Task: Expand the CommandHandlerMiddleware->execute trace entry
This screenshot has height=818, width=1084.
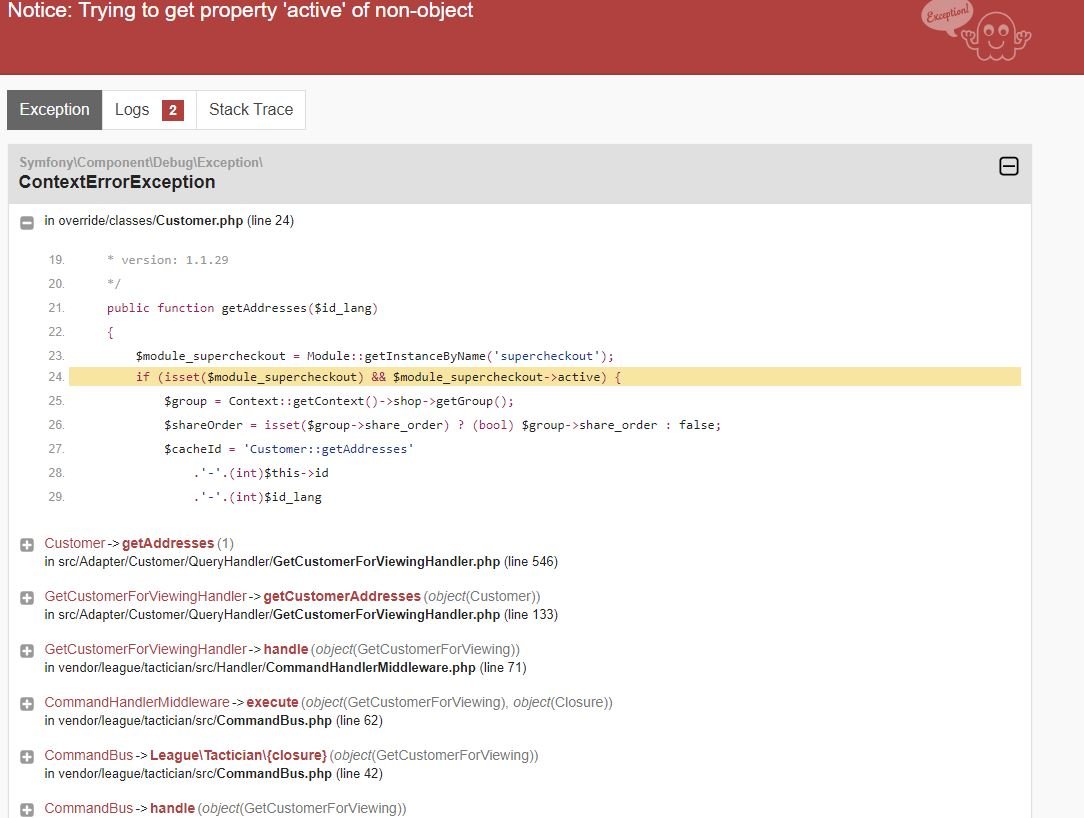Action: [x=27, y=704]
